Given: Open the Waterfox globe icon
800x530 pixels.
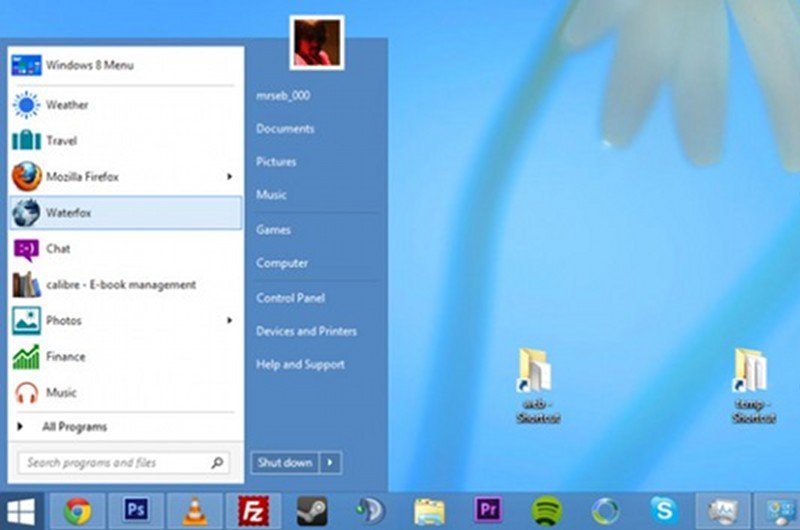Looking at the screenshot, I should coord(27,213).
